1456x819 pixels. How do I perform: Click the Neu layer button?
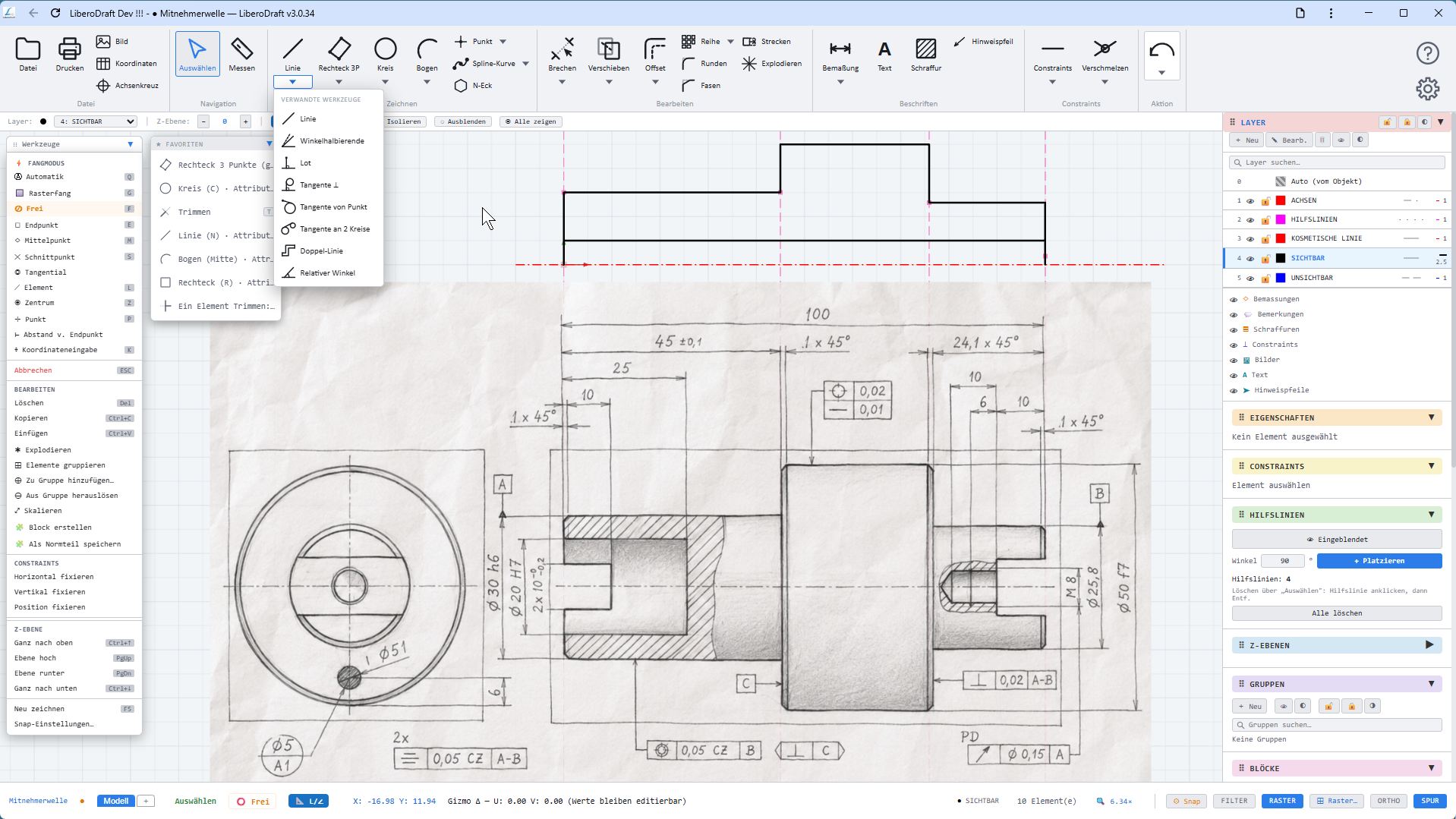(x=1247, y=140)
